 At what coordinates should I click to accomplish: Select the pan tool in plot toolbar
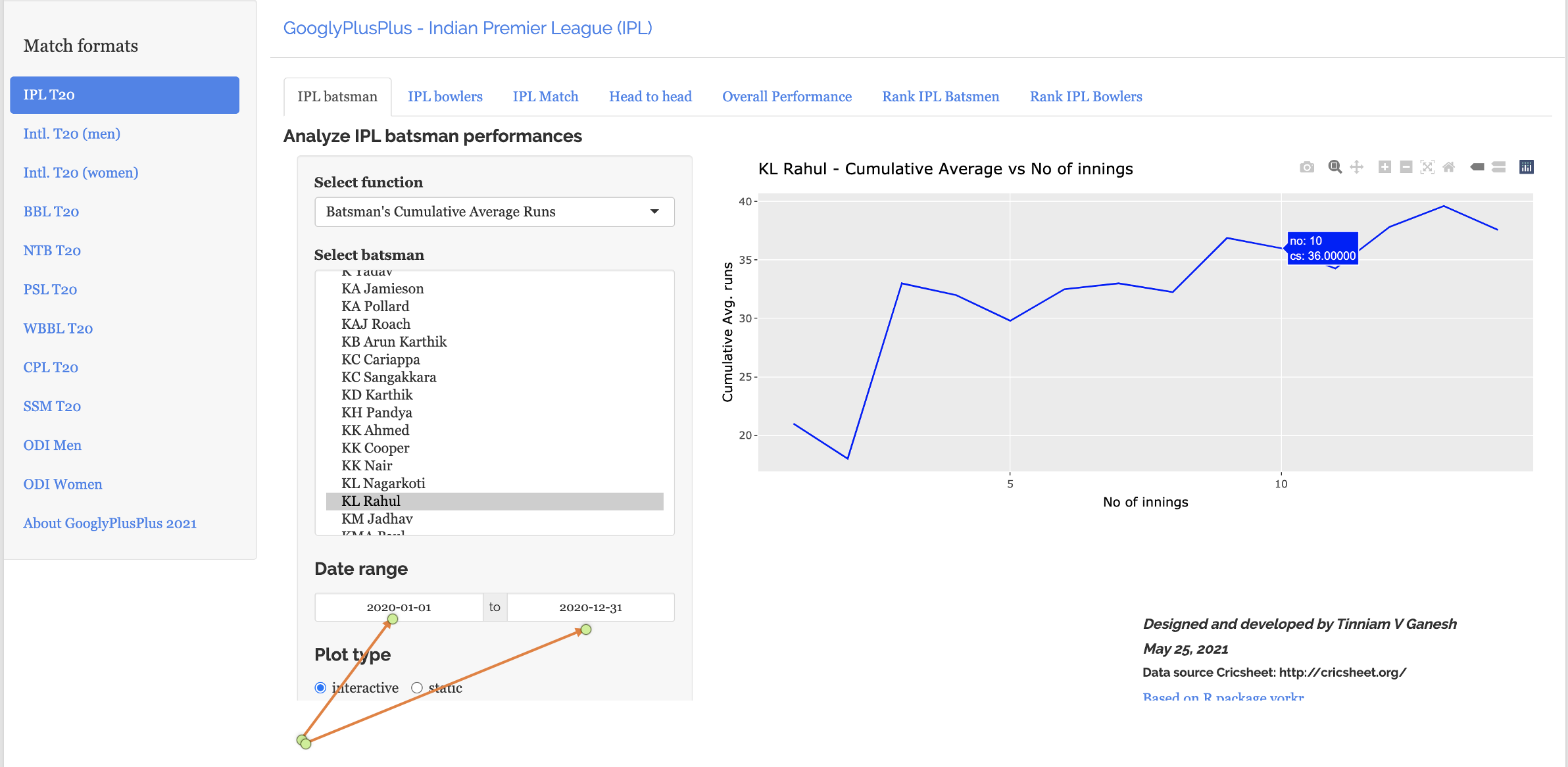(1356, 167)
